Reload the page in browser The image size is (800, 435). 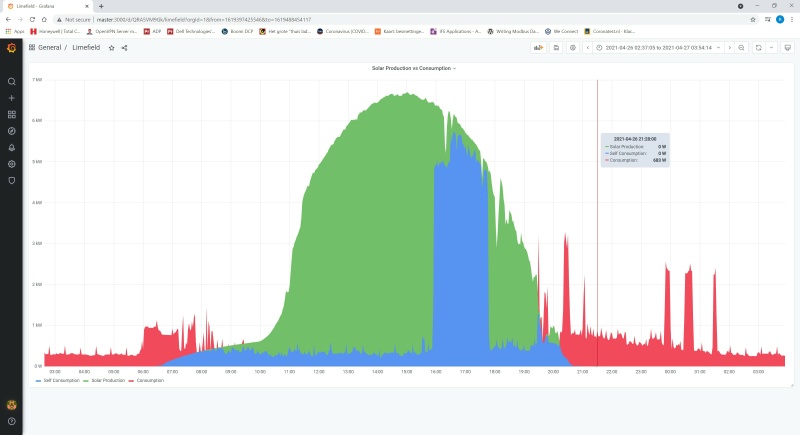pos(32,19)
